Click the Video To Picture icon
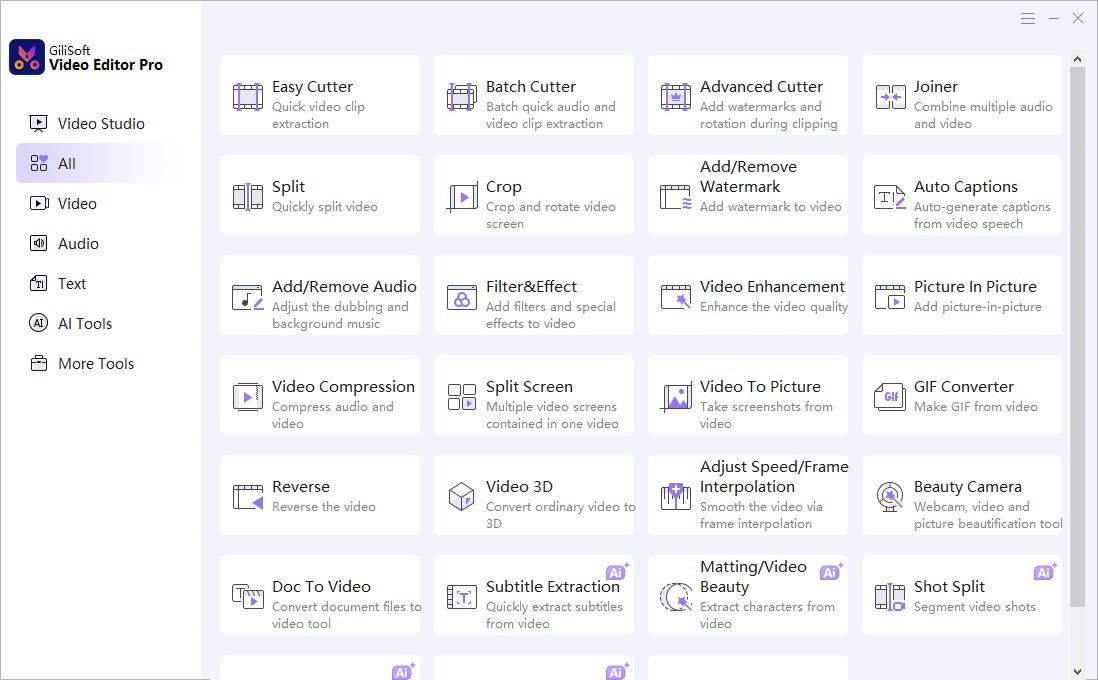This screenshot has width=1098, height=680. (676, 397)
